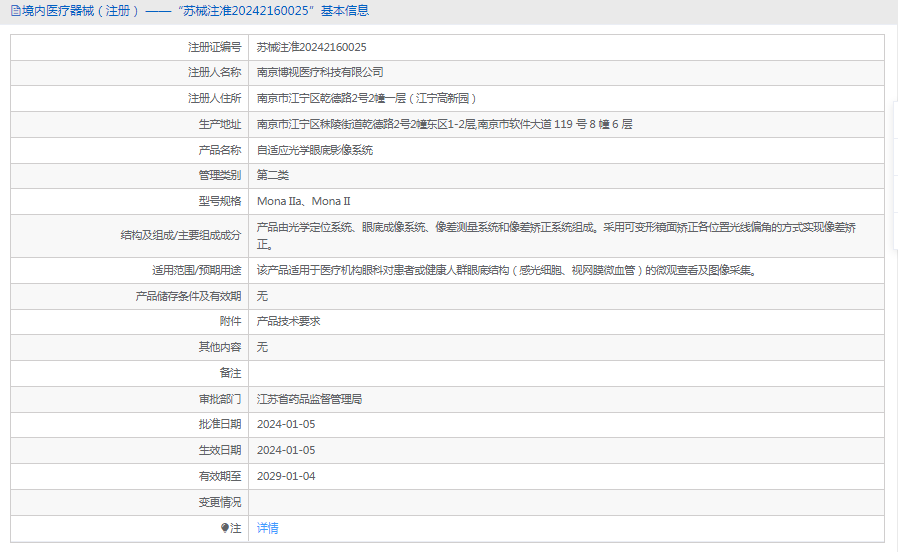The height and width of the screenshot is (552, 898).
Task: Select the registrant address 南京市江宁区乾德路2号2幢一层
Action: 367,98
